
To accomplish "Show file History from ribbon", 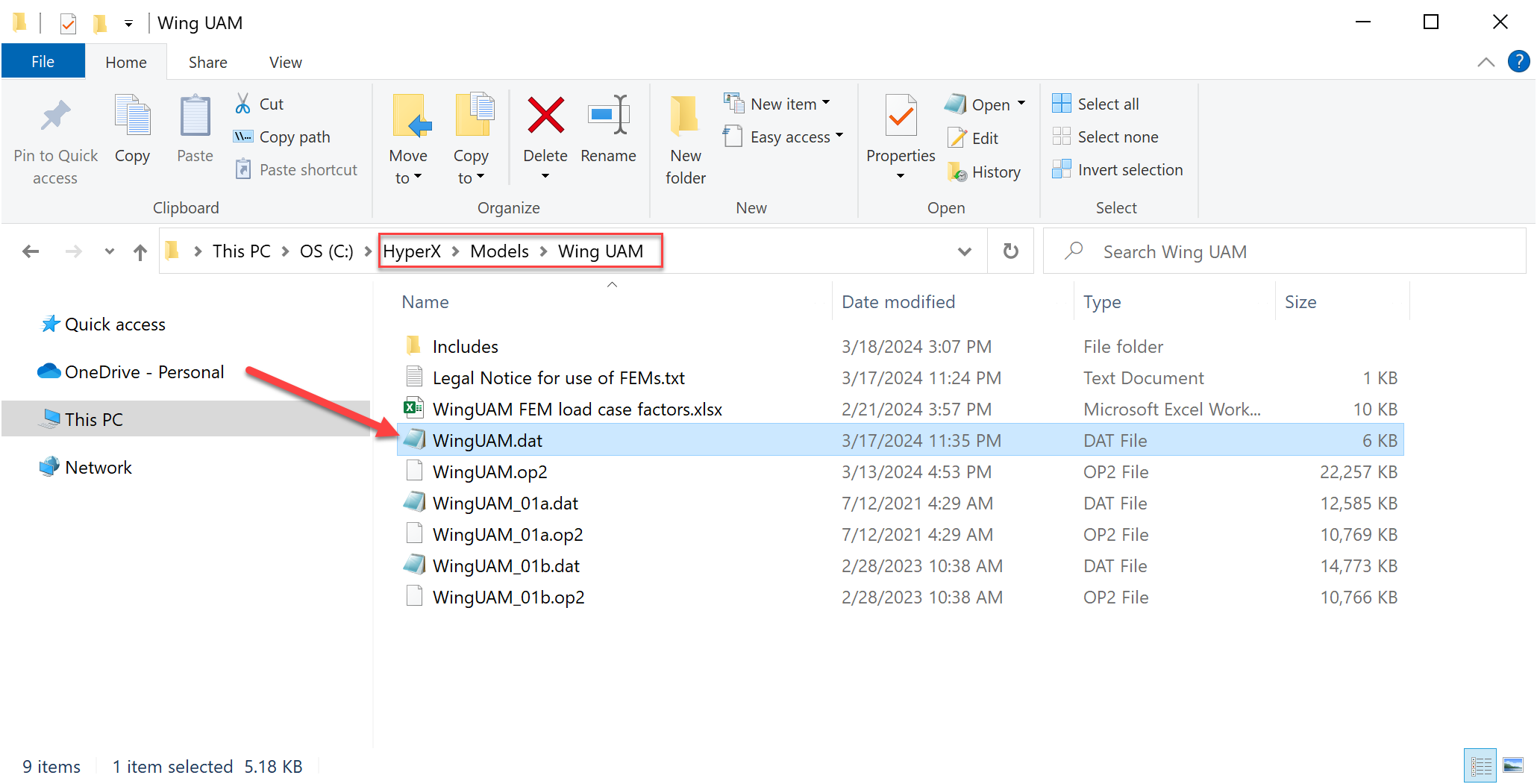I will 984,172.
